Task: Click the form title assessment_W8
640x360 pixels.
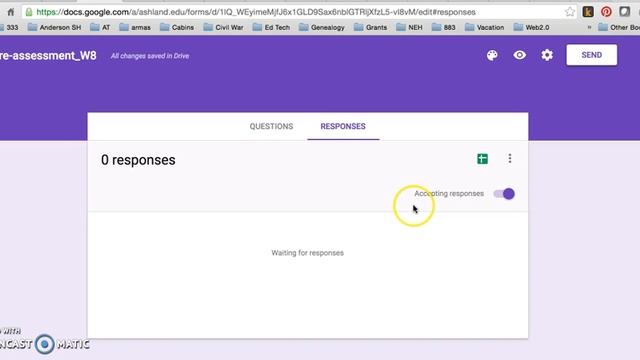Action: 48,56
